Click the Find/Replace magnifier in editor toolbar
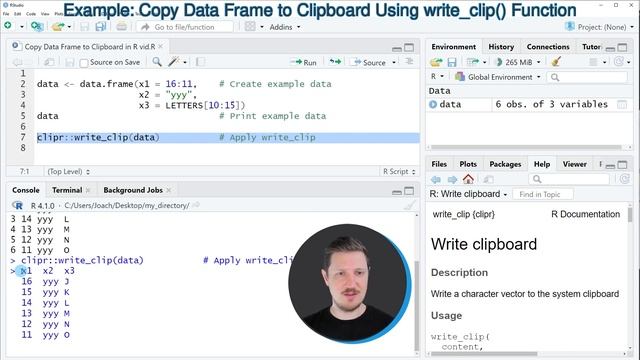Viewport: 640px width, 360px height. coord(157,62)
